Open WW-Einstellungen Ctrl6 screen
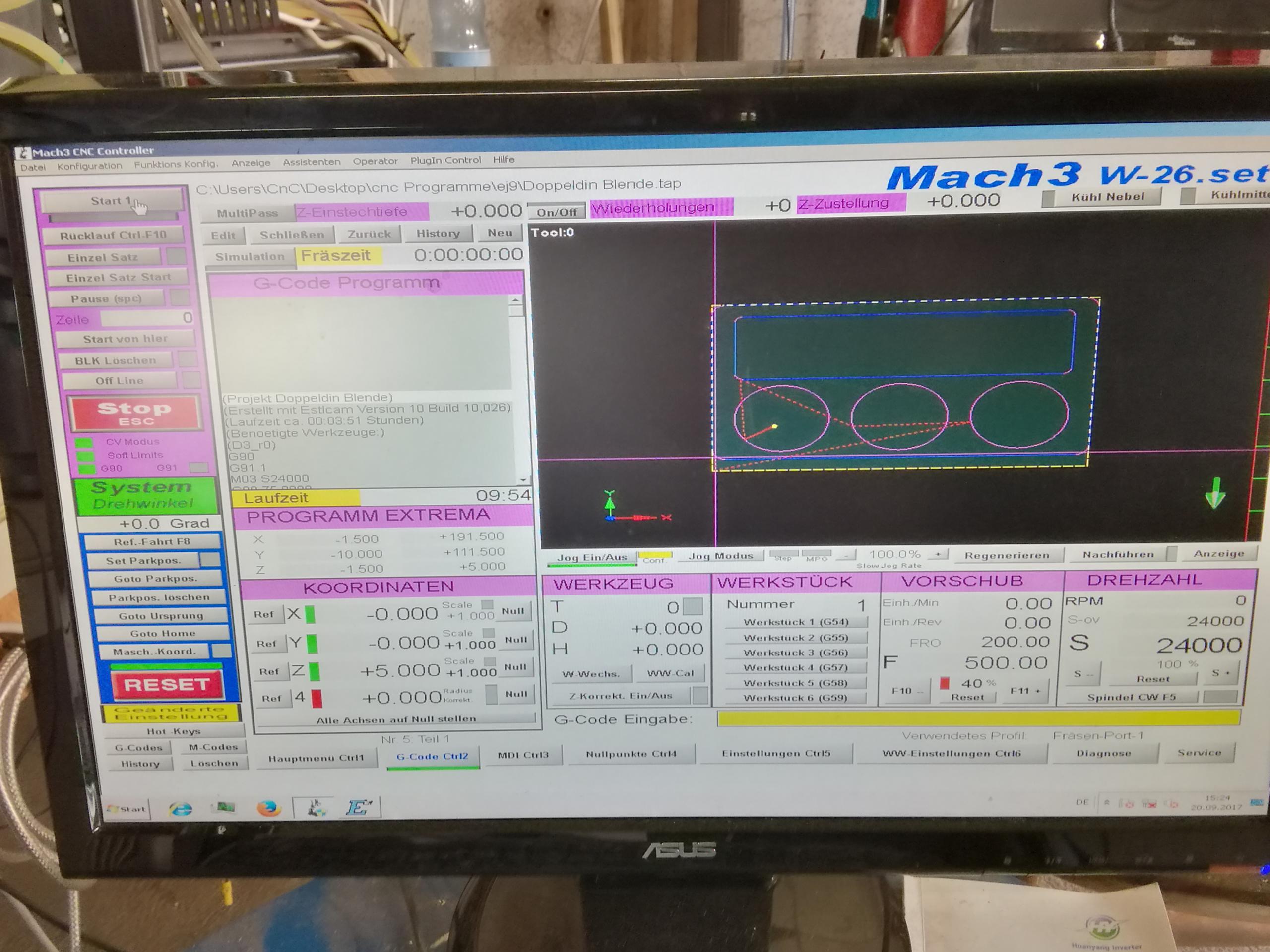 click(x=952, y=753)
